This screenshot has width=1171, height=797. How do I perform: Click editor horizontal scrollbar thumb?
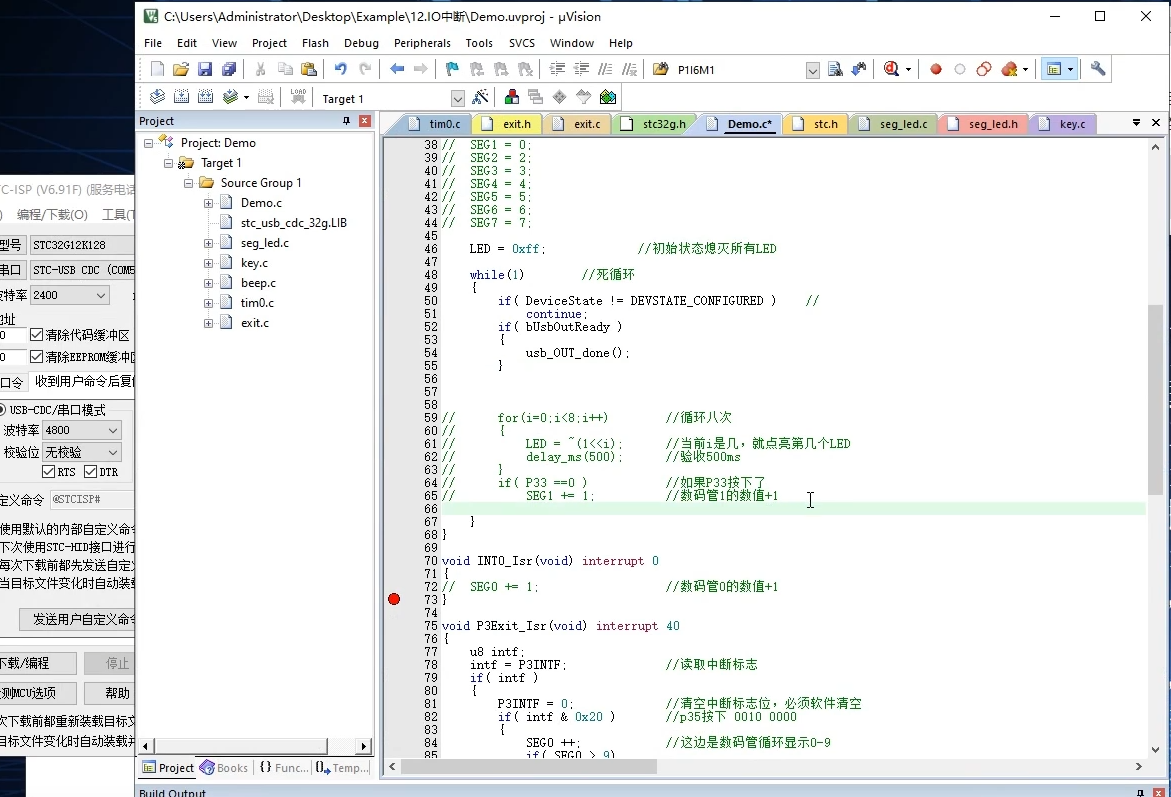529,766
